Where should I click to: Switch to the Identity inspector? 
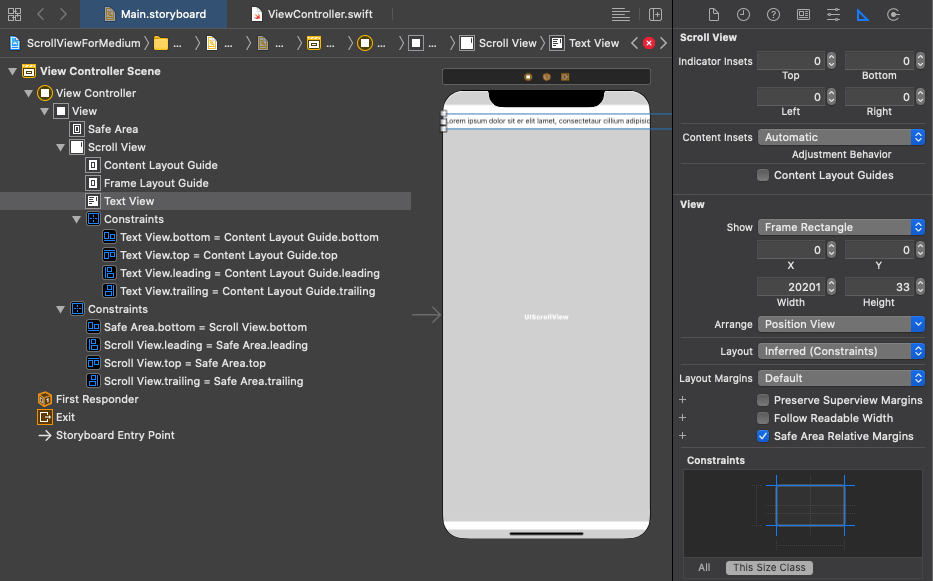[803, 15]
